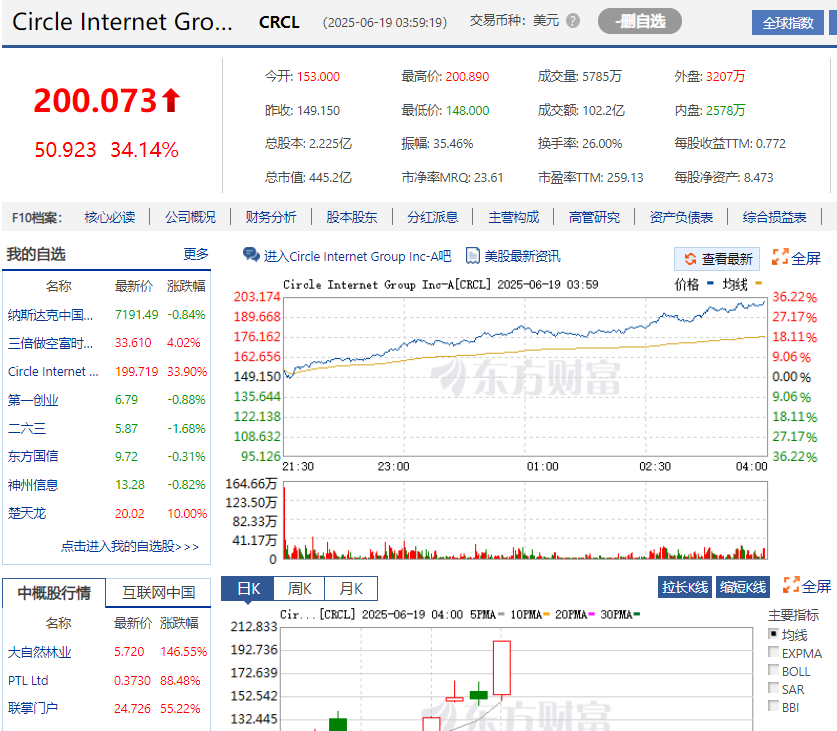
Task: Click 楚天龙's 10.00% change value
Action: click(x=187, y=513)
